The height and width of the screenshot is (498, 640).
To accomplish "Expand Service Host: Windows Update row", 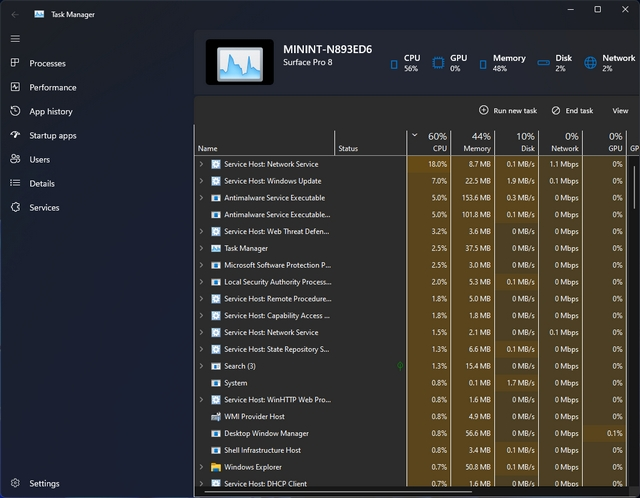I will tap(201, 181).
